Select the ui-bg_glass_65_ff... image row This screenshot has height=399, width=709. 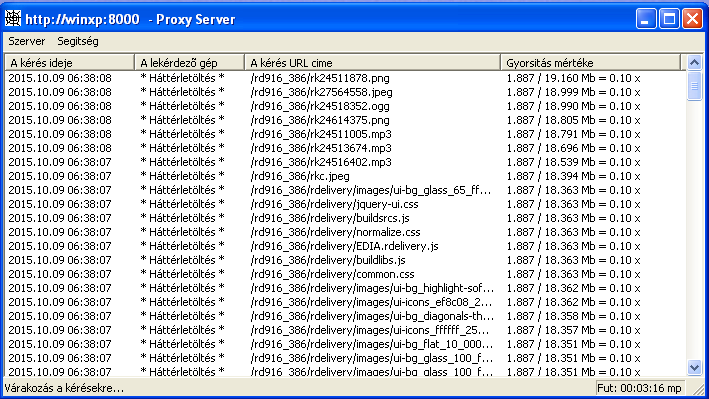[x=345, y=190]
